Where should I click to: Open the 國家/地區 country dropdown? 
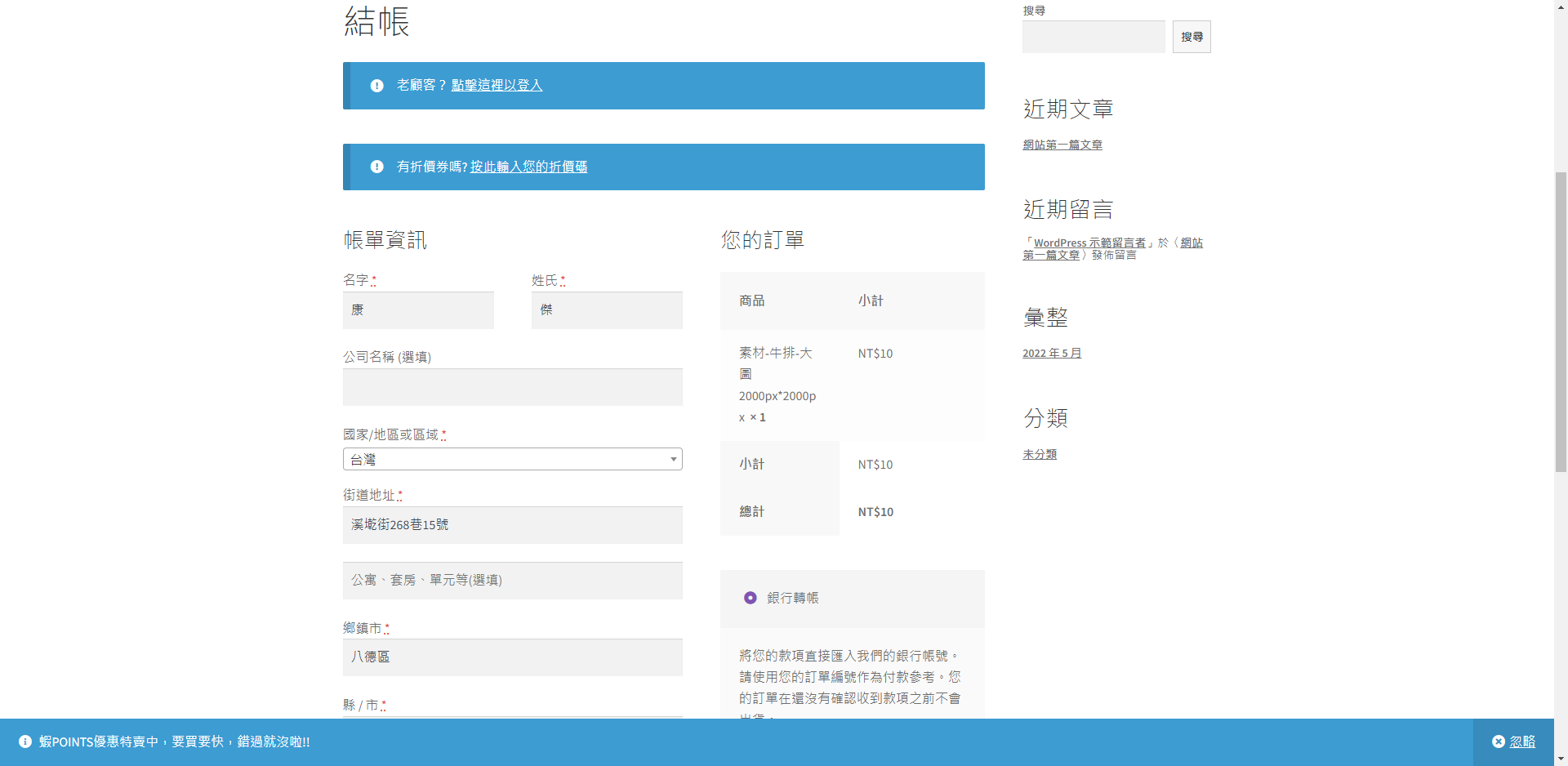pos(512,459)
